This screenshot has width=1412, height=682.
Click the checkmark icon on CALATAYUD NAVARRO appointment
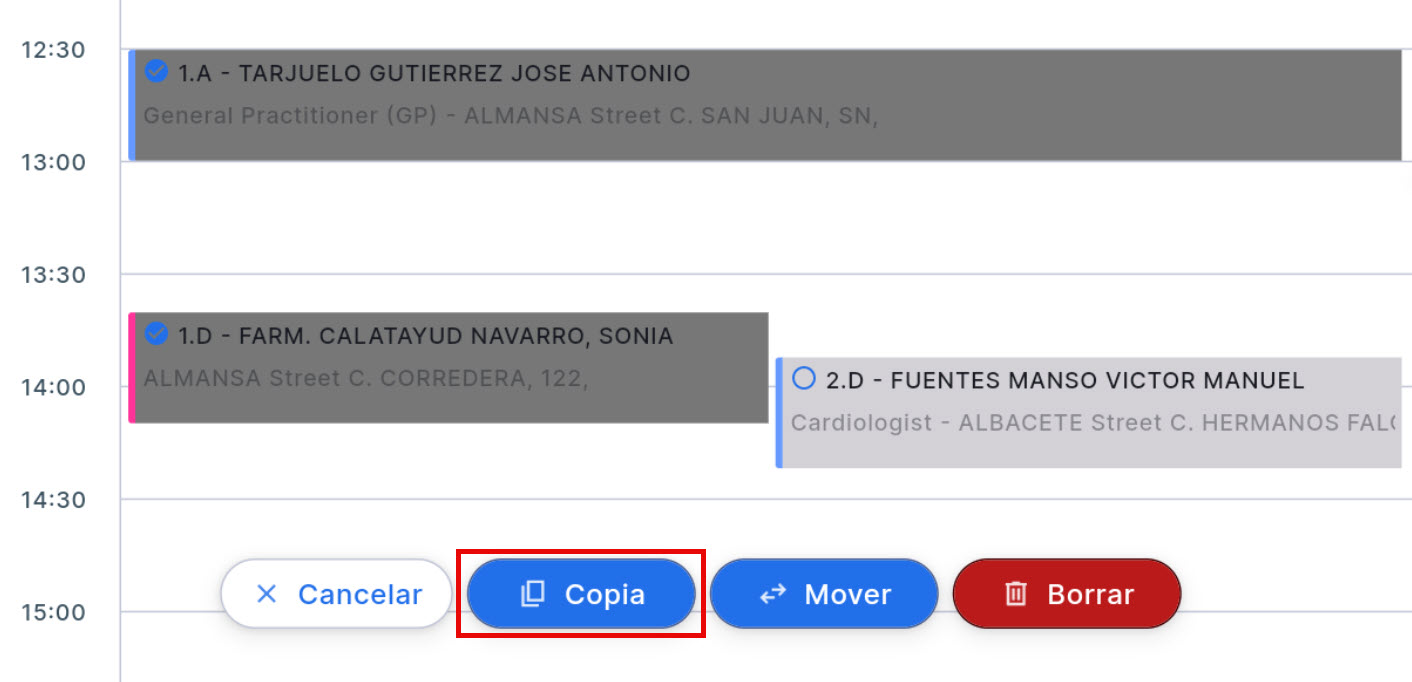[x=158, y=335]
